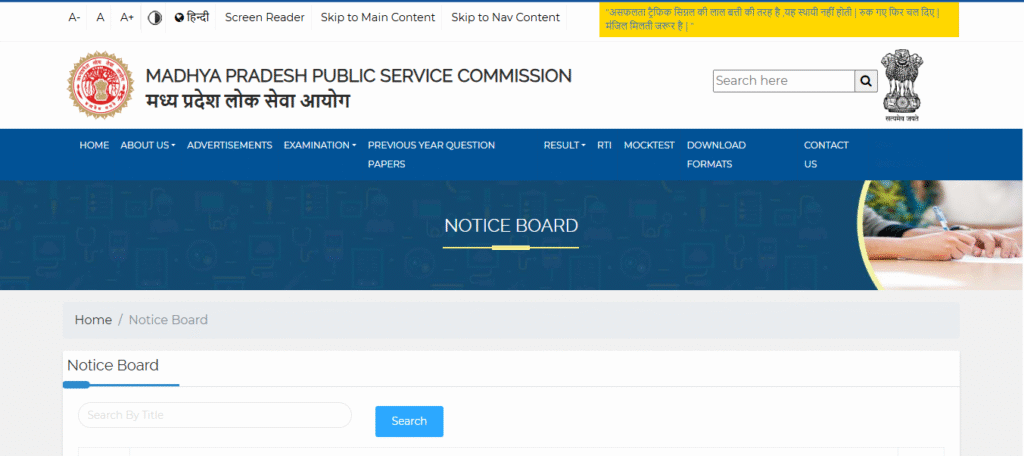Switch language to Hindi
This screenshot has width=1024, height=456.
click(191, 17)
